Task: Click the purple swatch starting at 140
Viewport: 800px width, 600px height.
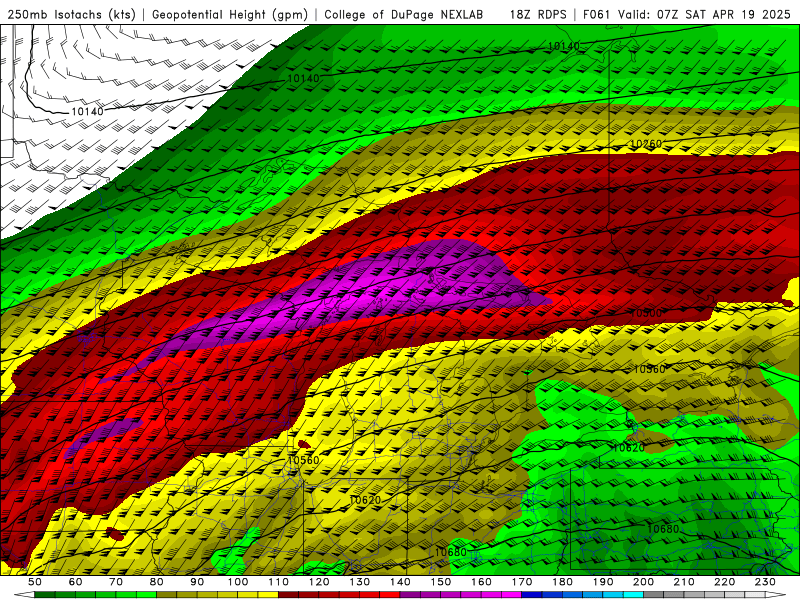Action: [410, 595]
